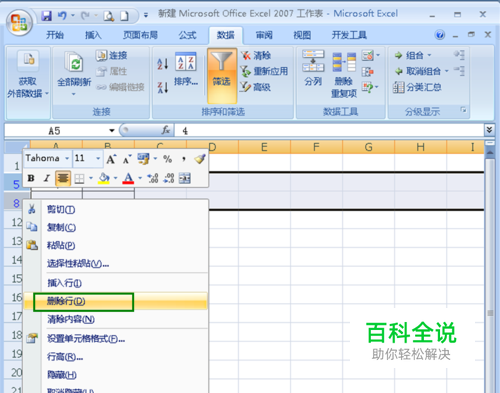Choose 剪切 from context menu

click(116, 210)
